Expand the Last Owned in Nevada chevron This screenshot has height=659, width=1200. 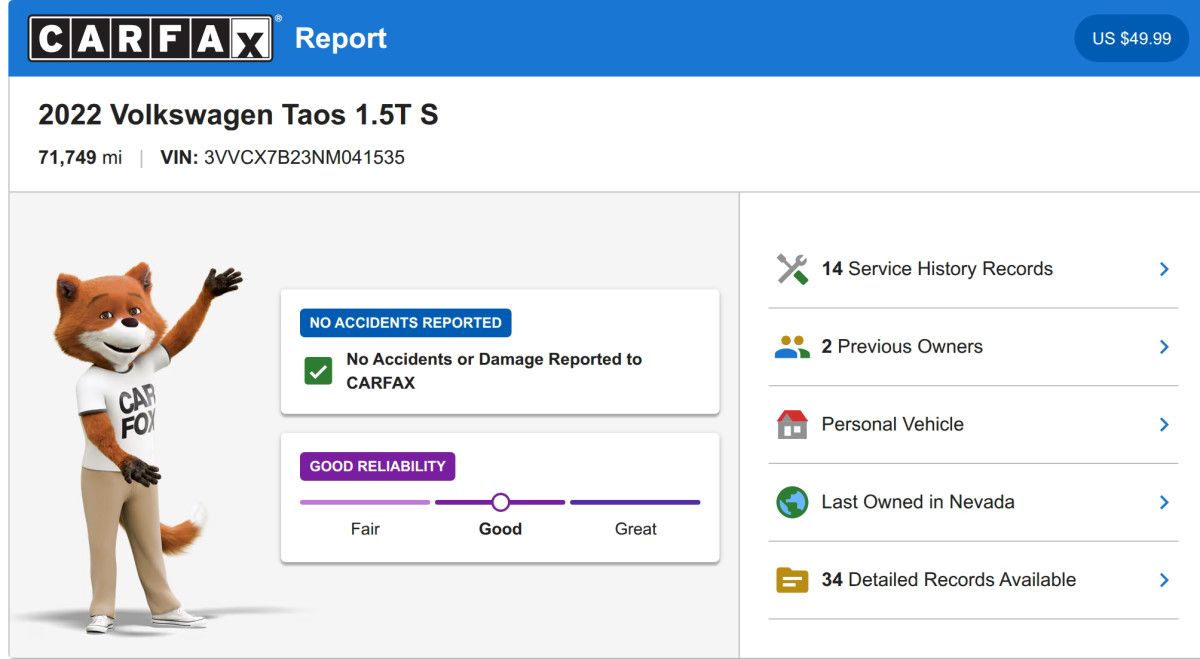tap(1164, 502)
